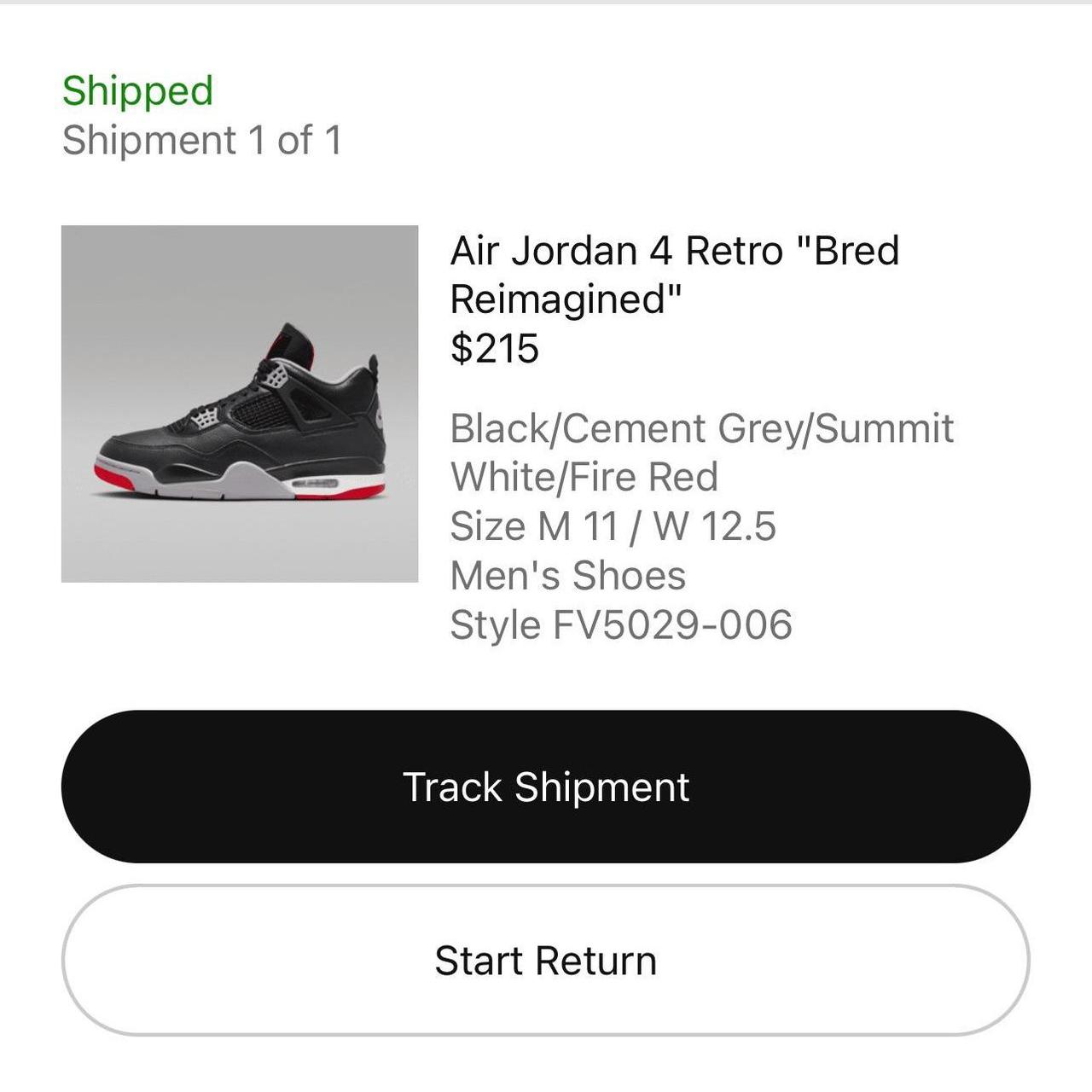Viewport: 1092px width, 1092px height.
Task: Select the Shipped heading above shipment details
Action: (137, 88)
